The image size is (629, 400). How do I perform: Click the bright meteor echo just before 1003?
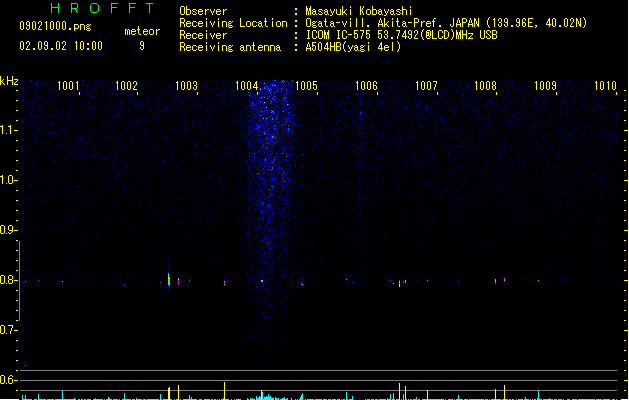[x=169, y=278]
